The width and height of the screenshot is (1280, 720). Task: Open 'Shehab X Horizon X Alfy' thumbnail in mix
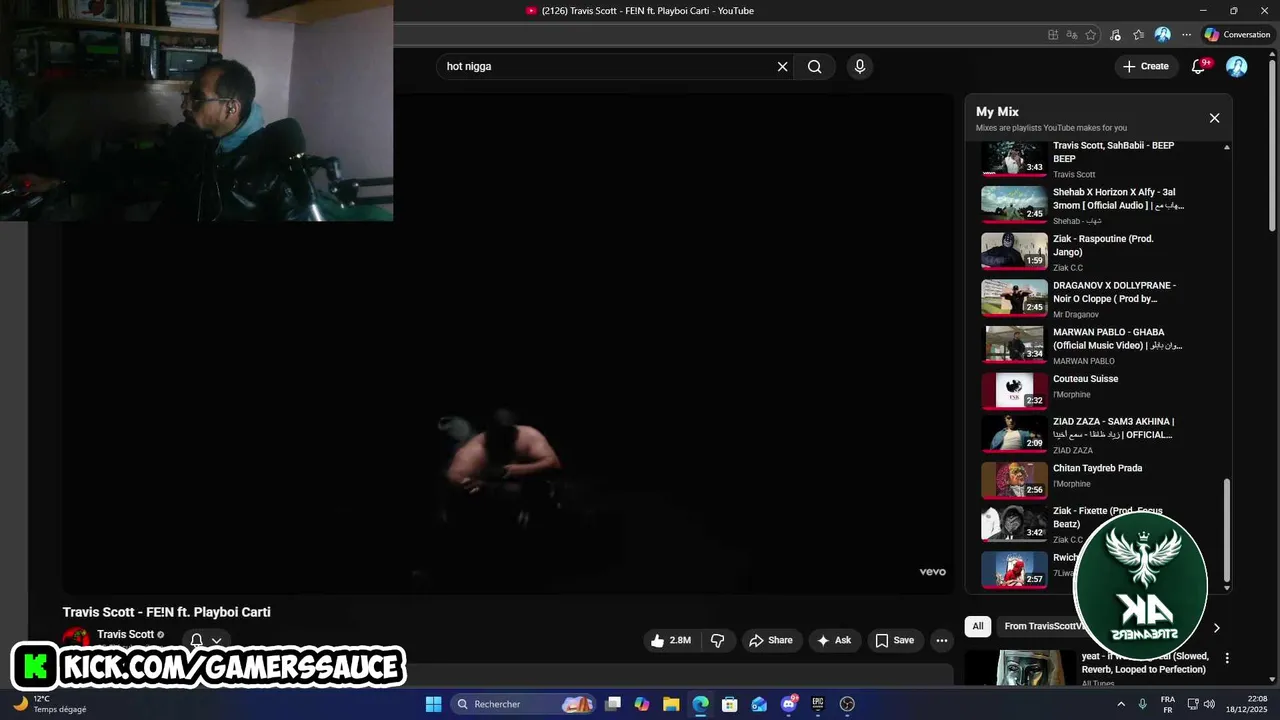1014,203
